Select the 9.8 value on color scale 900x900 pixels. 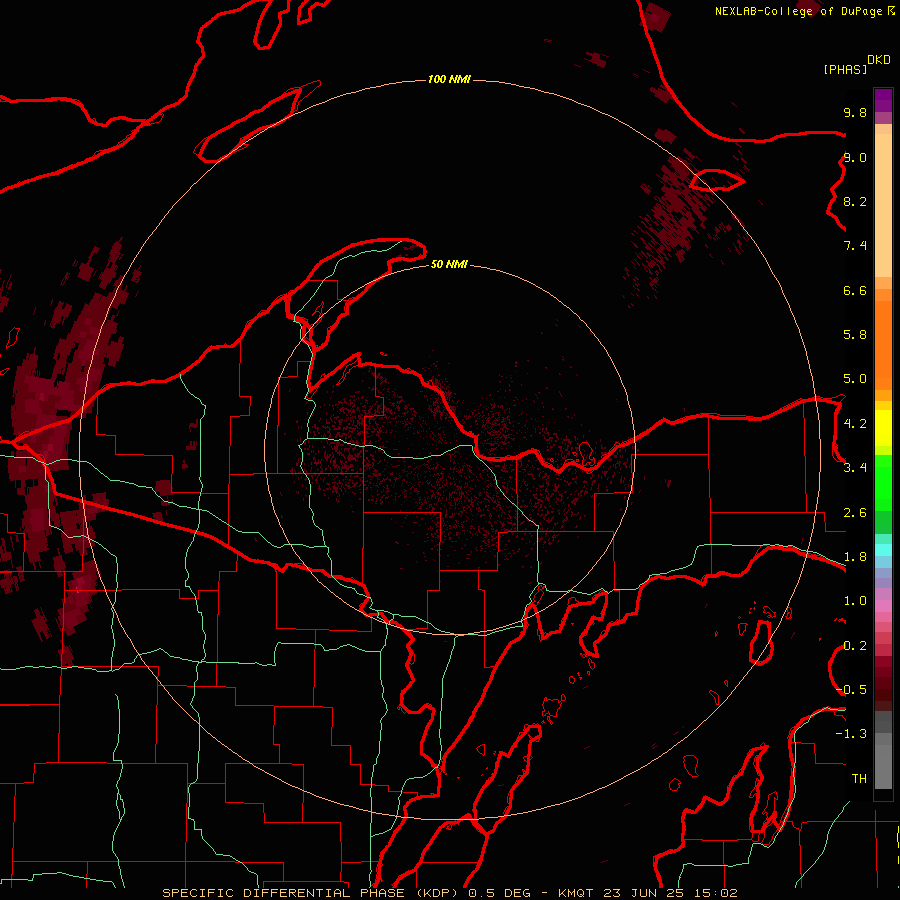[855, 112]
